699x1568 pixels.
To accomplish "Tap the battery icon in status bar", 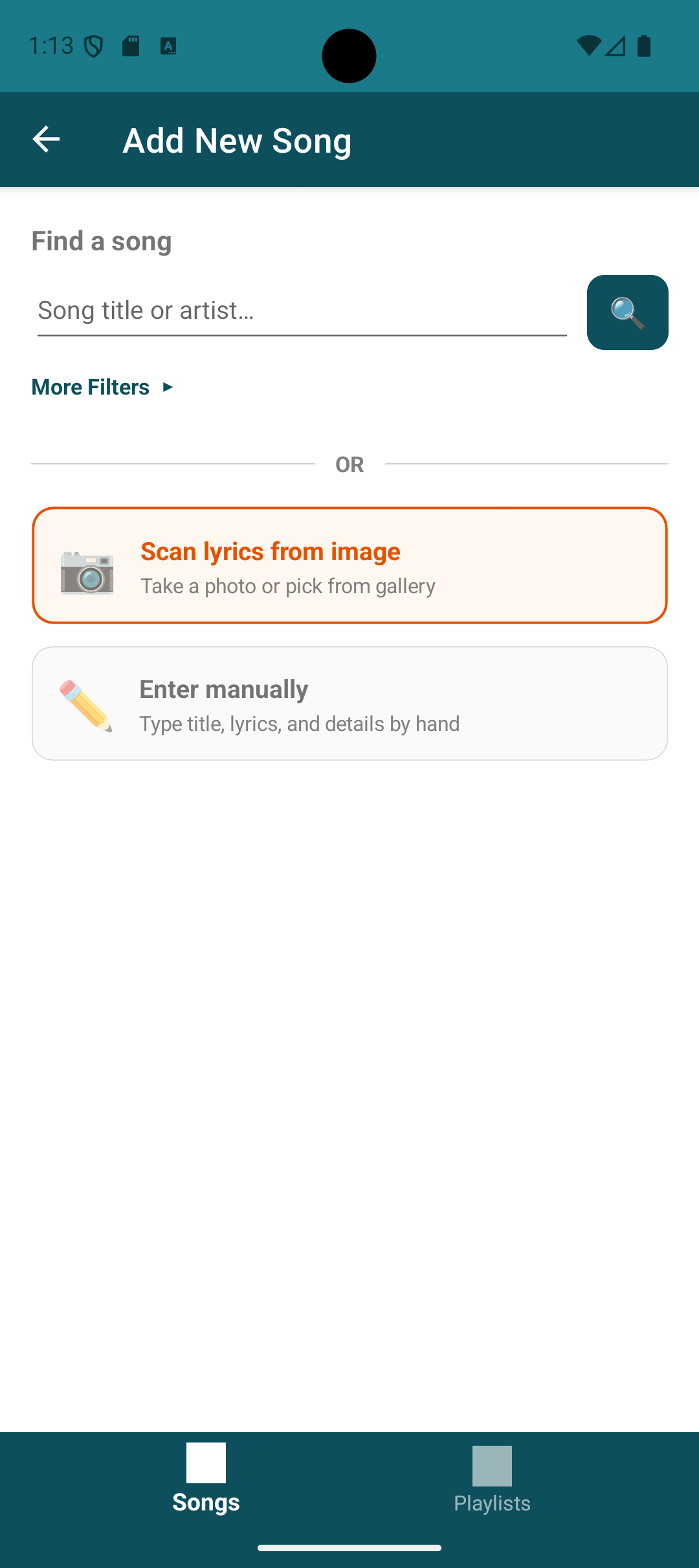I will tap(644, 46).
